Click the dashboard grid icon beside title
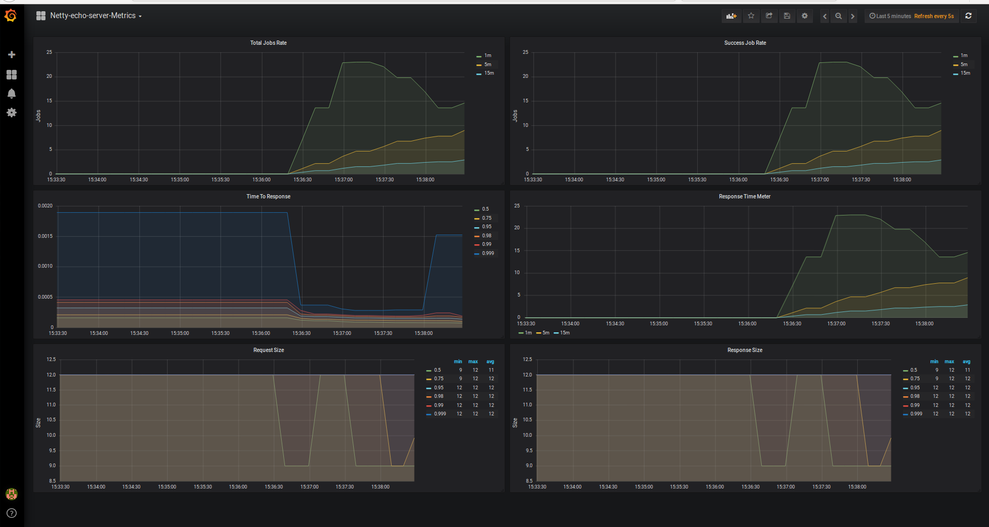 point(41,16)
